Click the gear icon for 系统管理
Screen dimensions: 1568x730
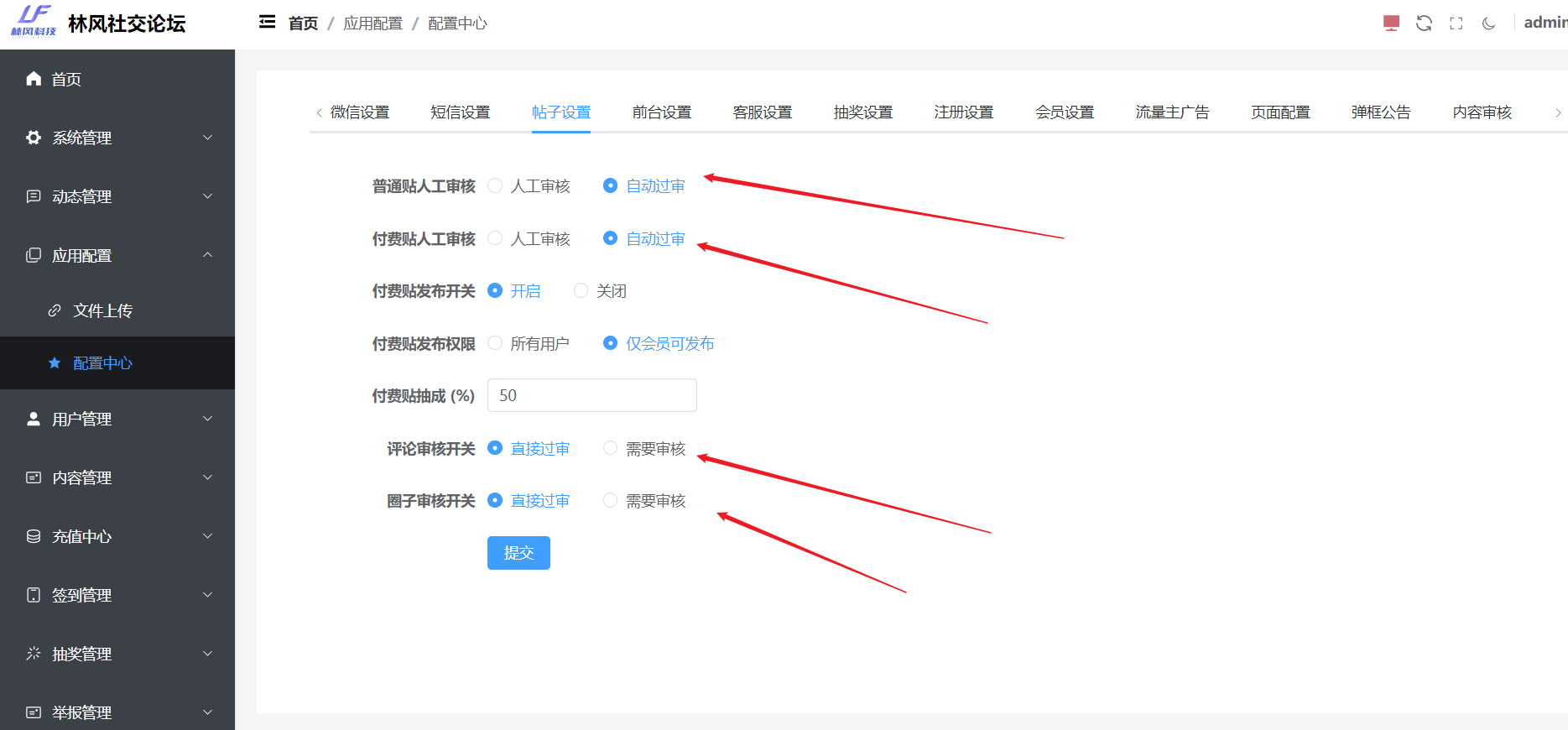click(x=34, y=138)
